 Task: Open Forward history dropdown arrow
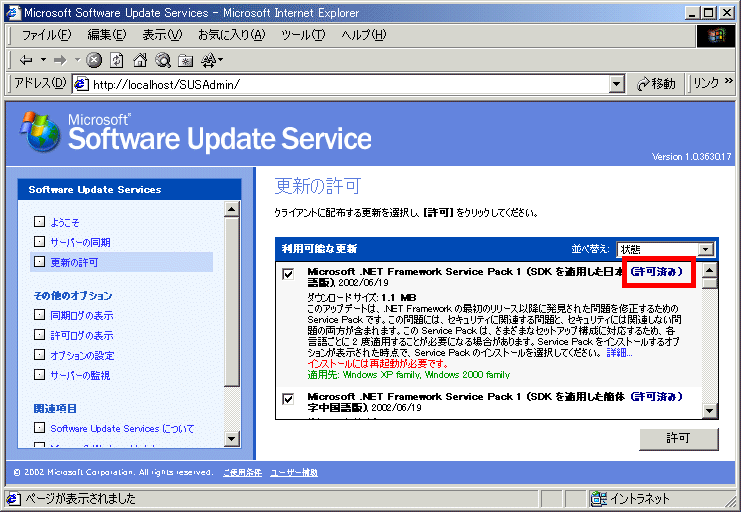pos(77,60)
